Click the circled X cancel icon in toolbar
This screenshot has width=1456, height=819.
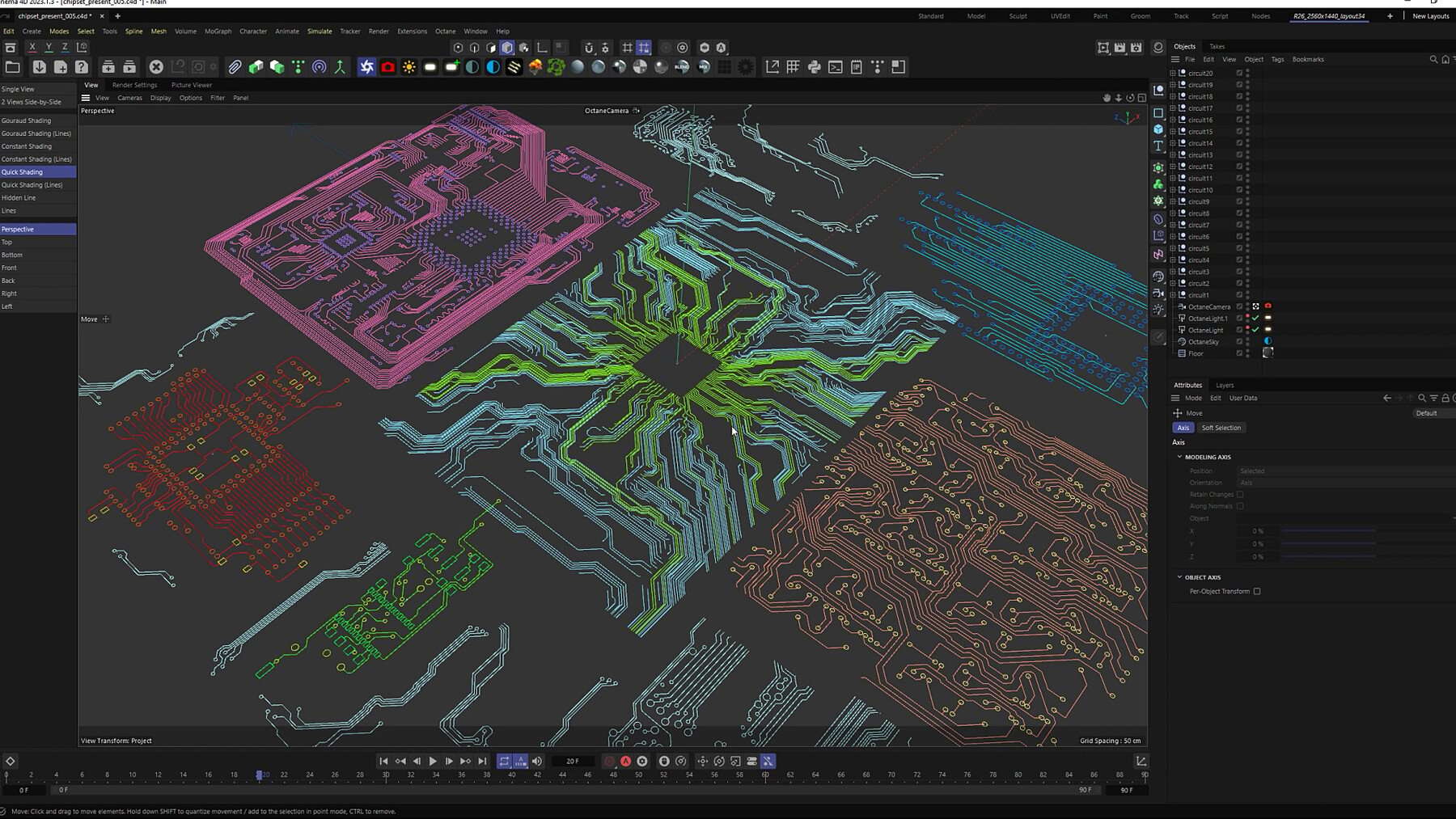[x=156, y=67]
